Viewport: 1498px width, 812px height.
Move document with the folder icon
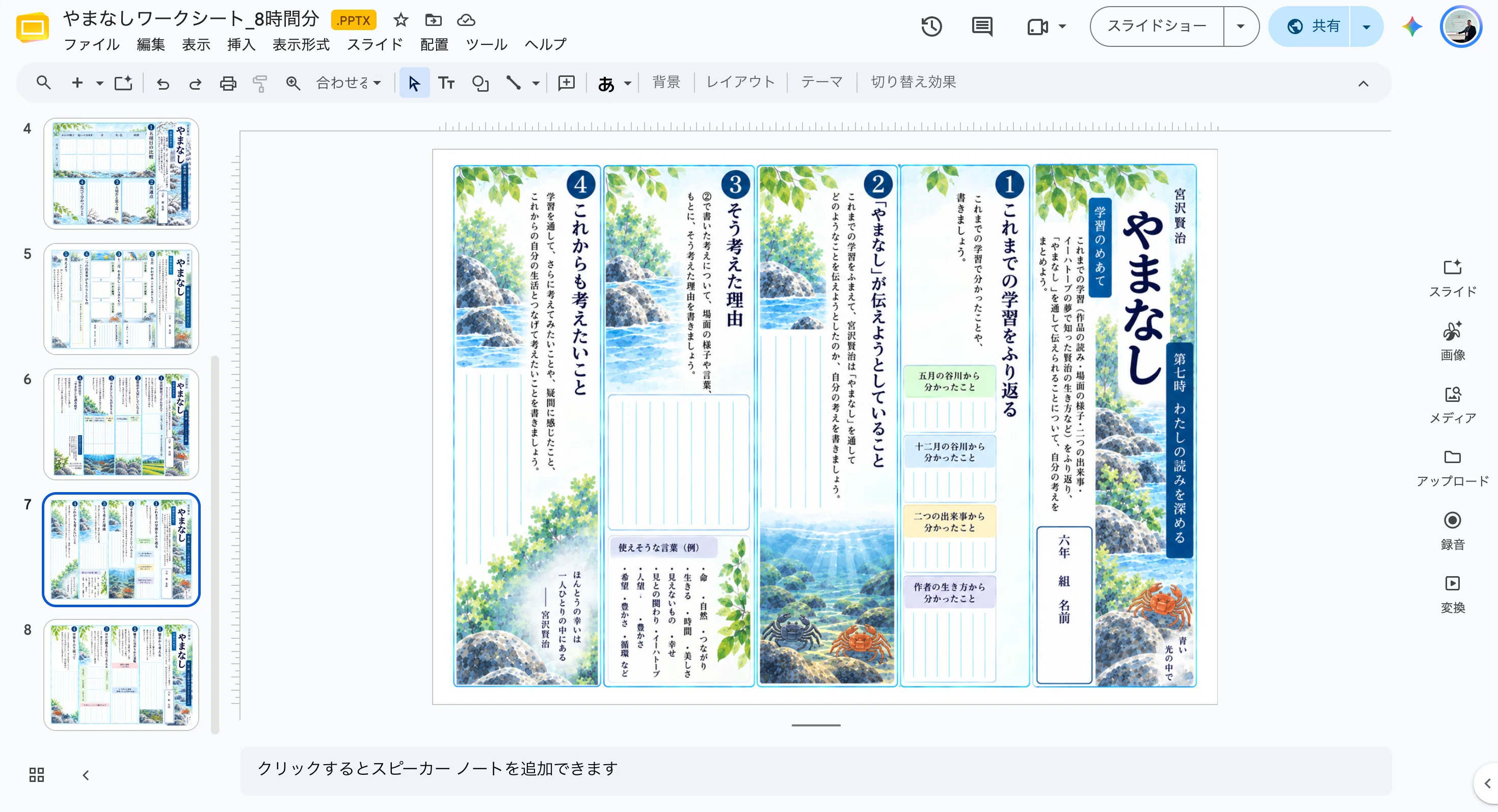coord(433,20)
